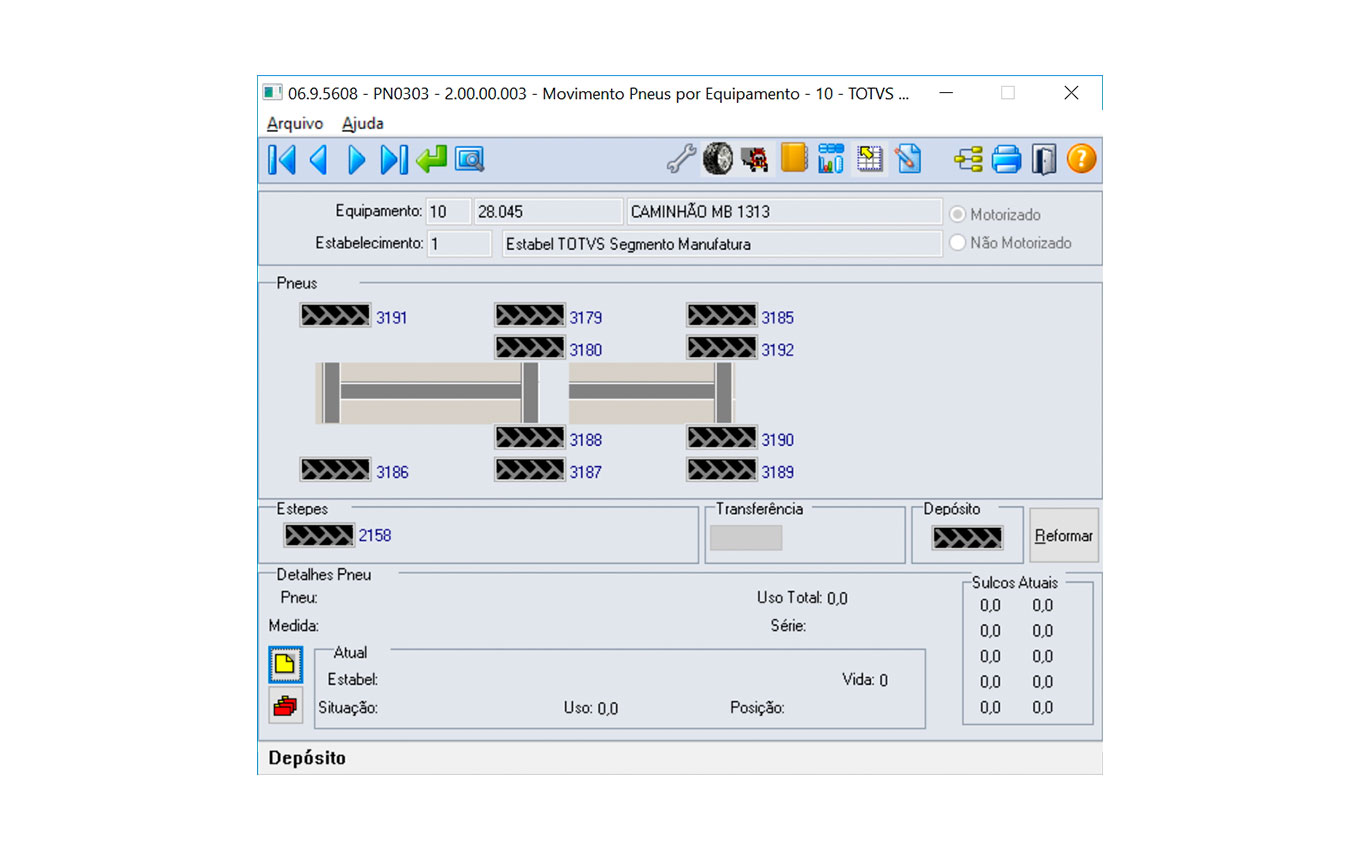The height and width of the screenshot is (850, 1360).
Task: Open the Ajuda menu
Action: pyautogui.click(x=363, y=124)
